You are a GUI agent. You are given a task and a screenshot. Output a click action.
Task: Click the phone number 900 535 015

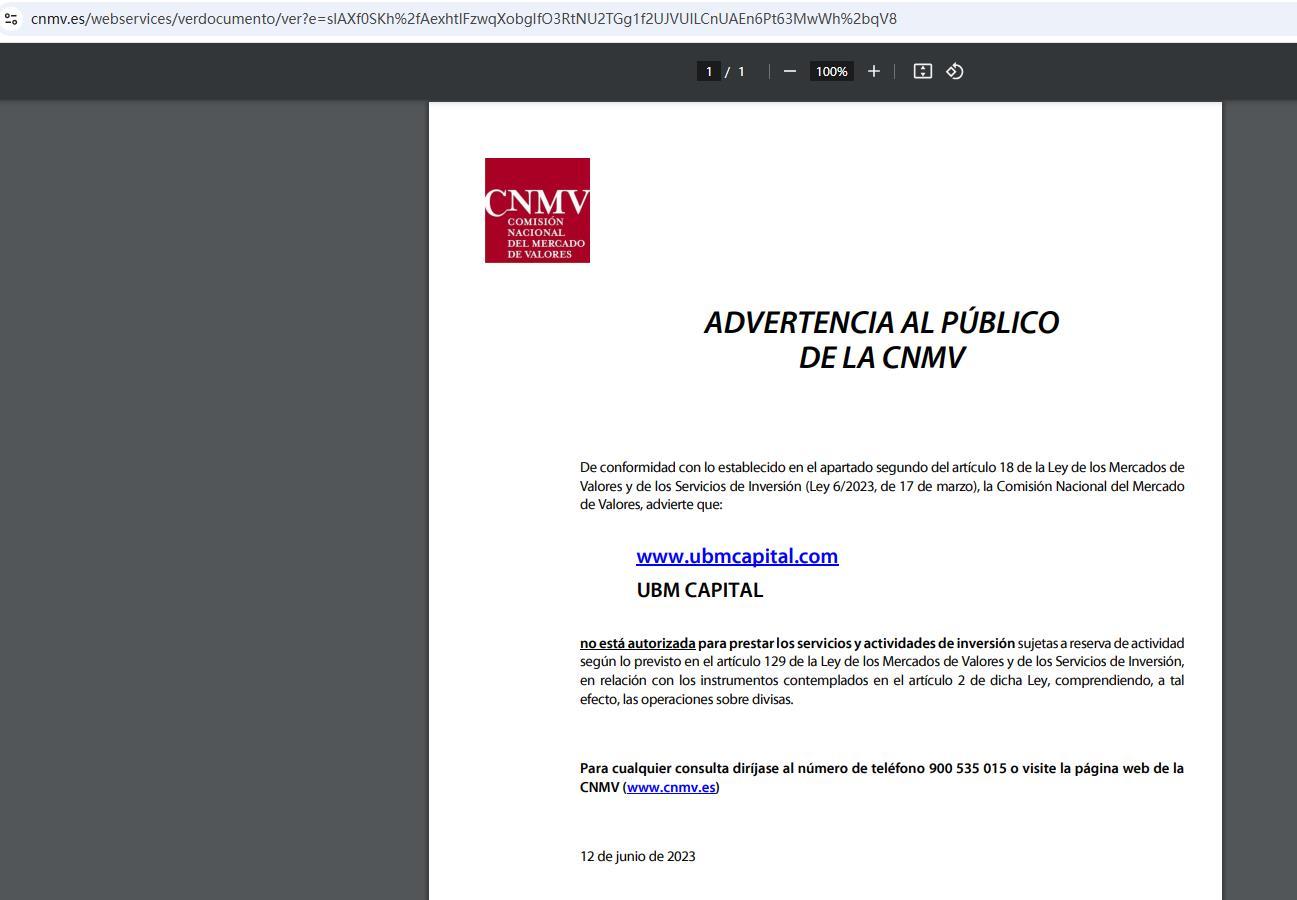coord(967,768)
